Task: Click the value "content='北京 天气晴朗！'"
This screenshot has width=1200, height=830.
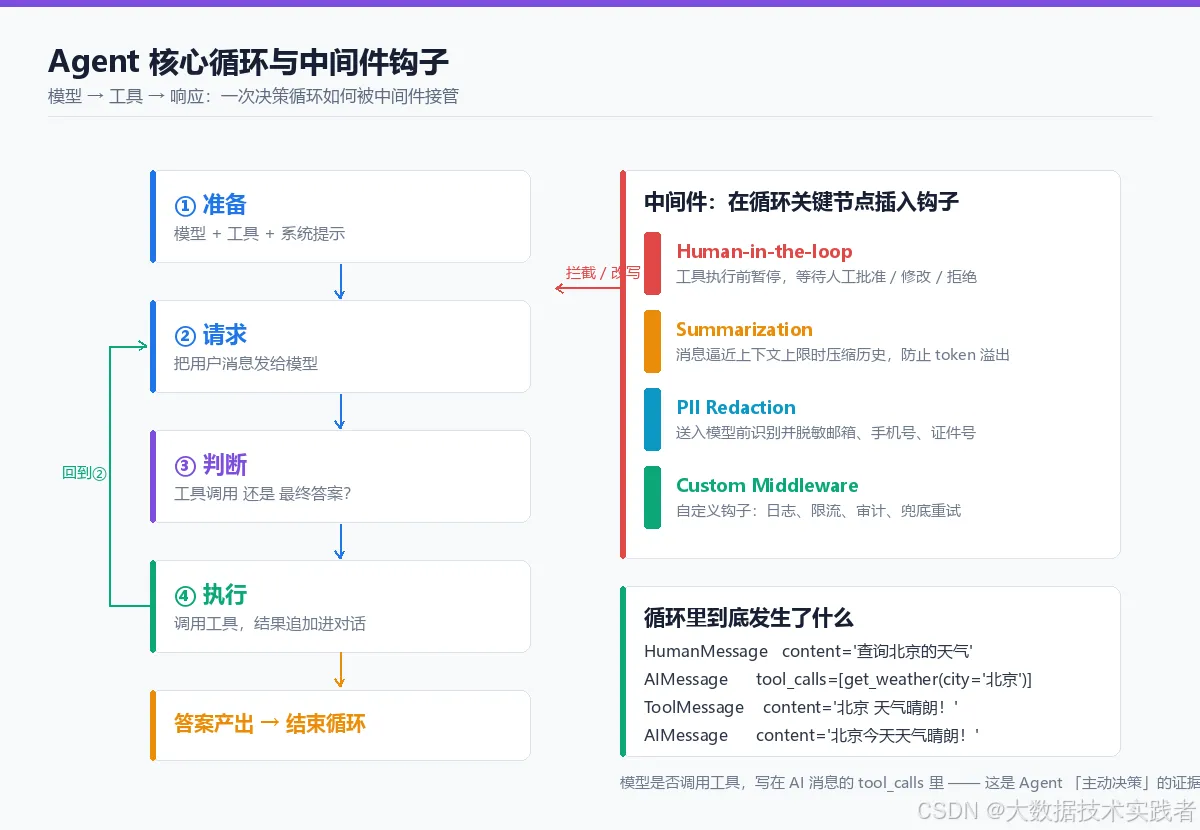Action: [861, 708]
